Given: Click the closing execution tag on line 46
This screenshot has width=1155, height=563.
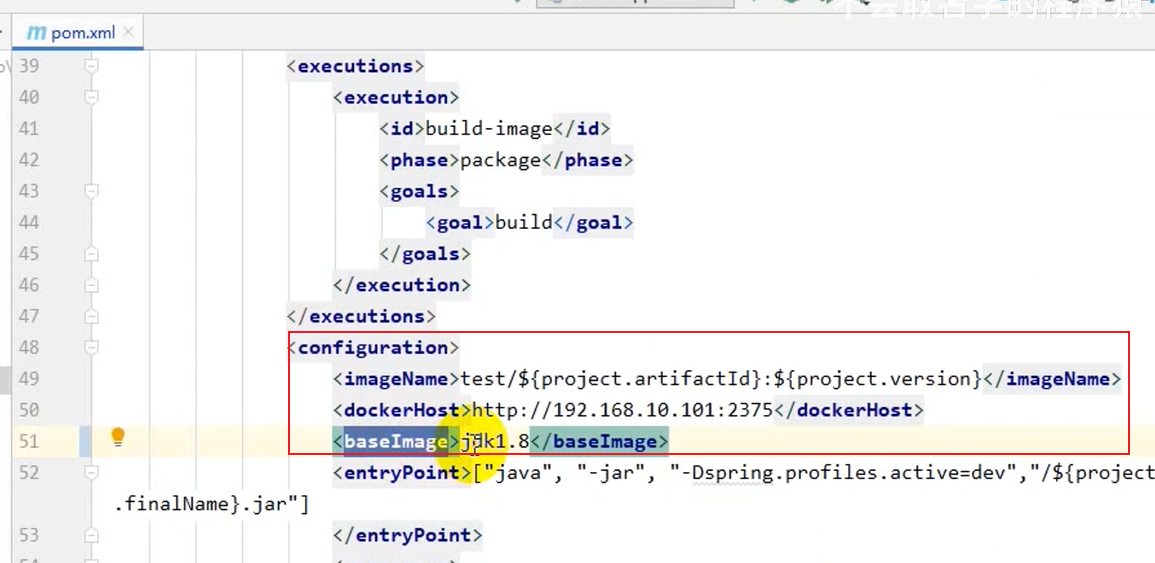Looking at the screenshot, I should [402, 285].
